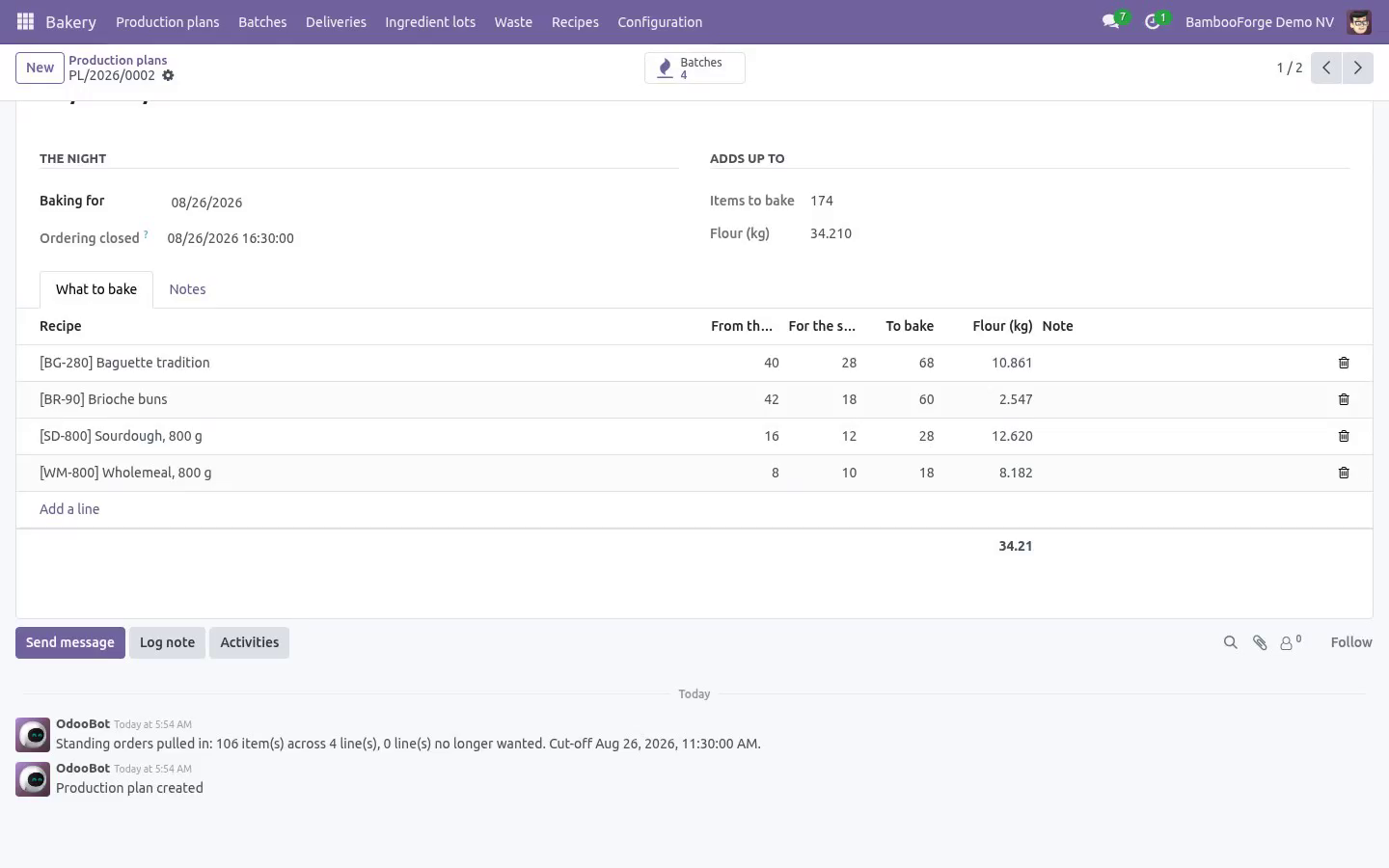Open the Deliveries menu
This screenshot has height=868, width=1389.
pyautogui.click(x=336, y=21)
